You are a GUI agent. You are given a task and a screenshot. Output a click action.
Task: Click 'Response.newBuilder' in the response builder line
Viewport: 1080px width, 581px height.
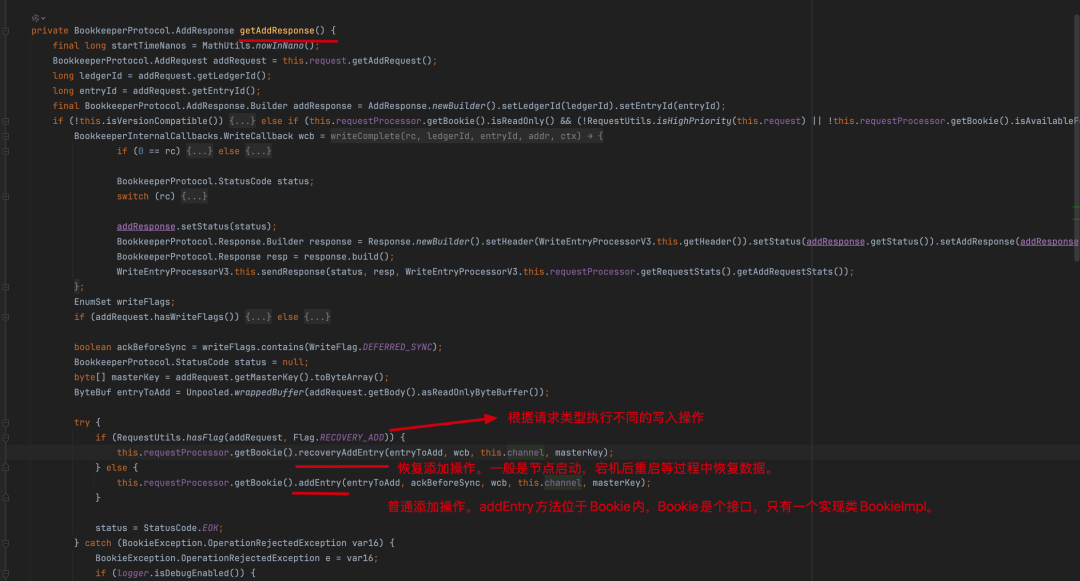[419, 242]
